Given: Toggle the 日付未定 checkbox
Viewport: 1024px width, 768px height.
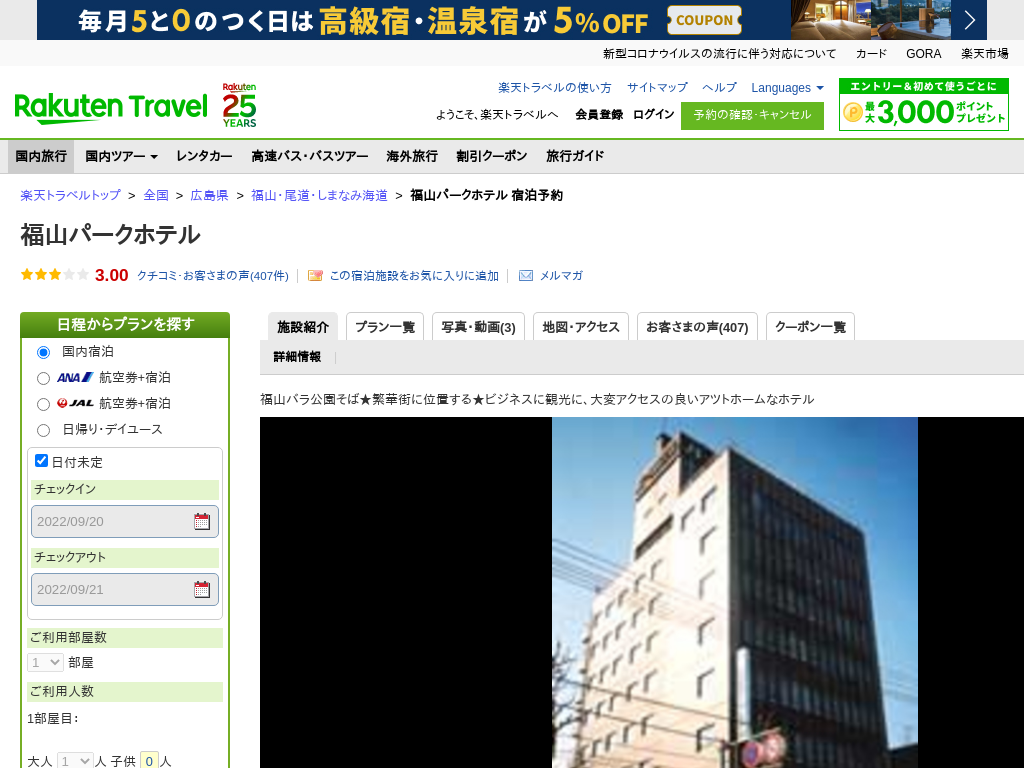Looking at the screenshot, I should pyautogui.click(x=42, y=461).
